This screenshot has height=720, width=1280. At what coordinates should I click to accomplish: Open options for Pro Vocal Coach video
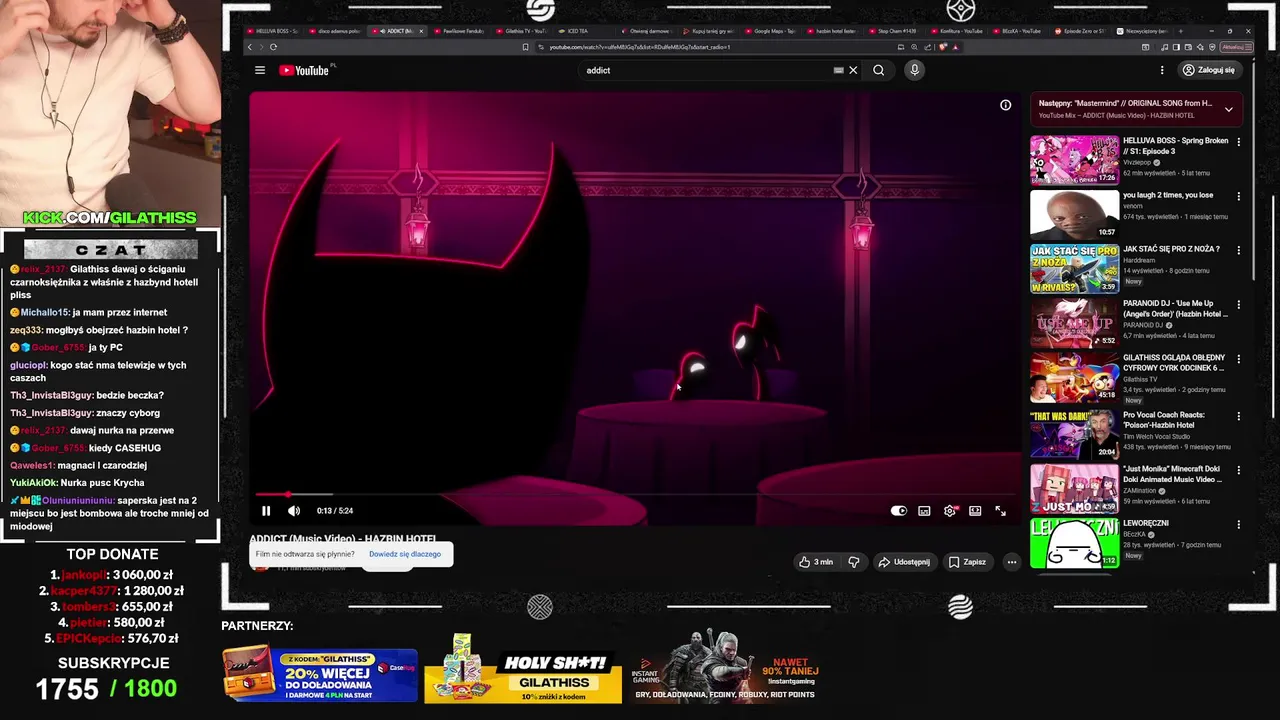click(x=1238, y=416)
